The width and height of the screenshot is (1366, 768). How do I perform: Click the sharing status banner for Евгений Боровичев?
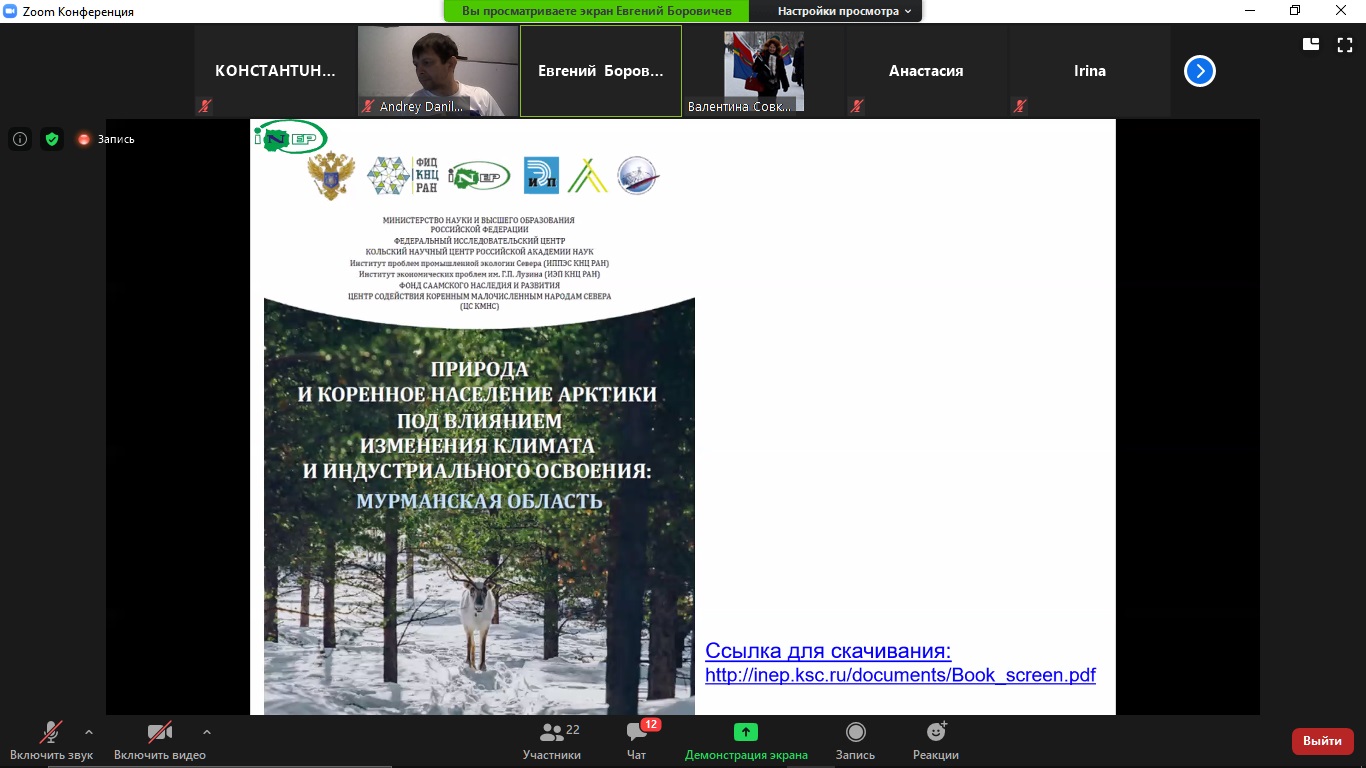tap(596, 11)
